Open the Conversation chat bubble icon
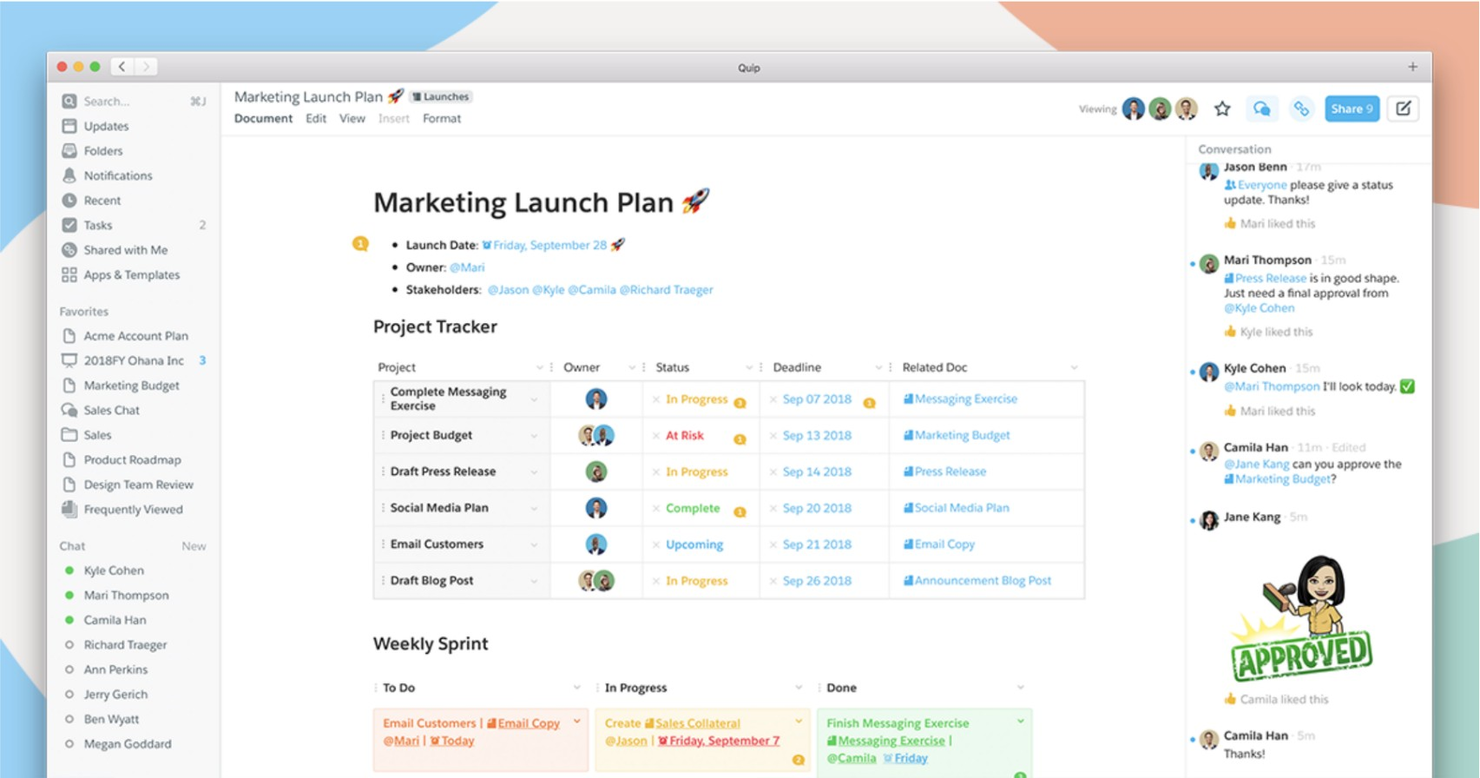The width and height of the screenshot is (1480, 778). coord(1261,108)
